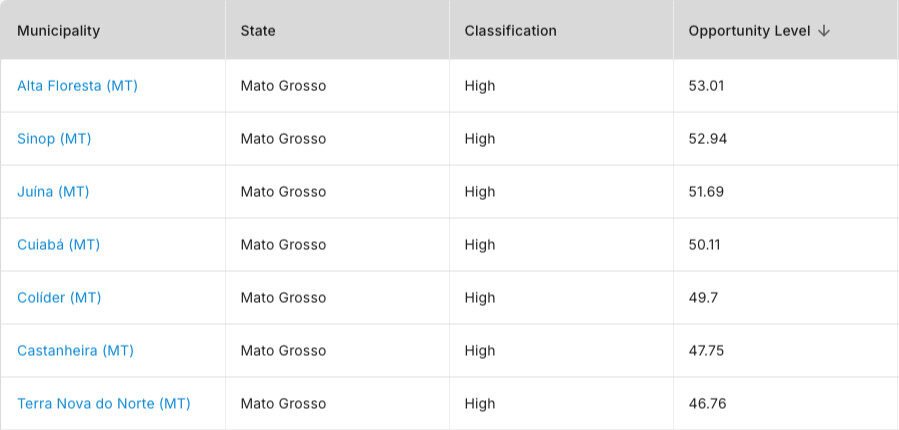
Task: Open the Colíder (MT) municipality link
Action: (x=59, y=298)
